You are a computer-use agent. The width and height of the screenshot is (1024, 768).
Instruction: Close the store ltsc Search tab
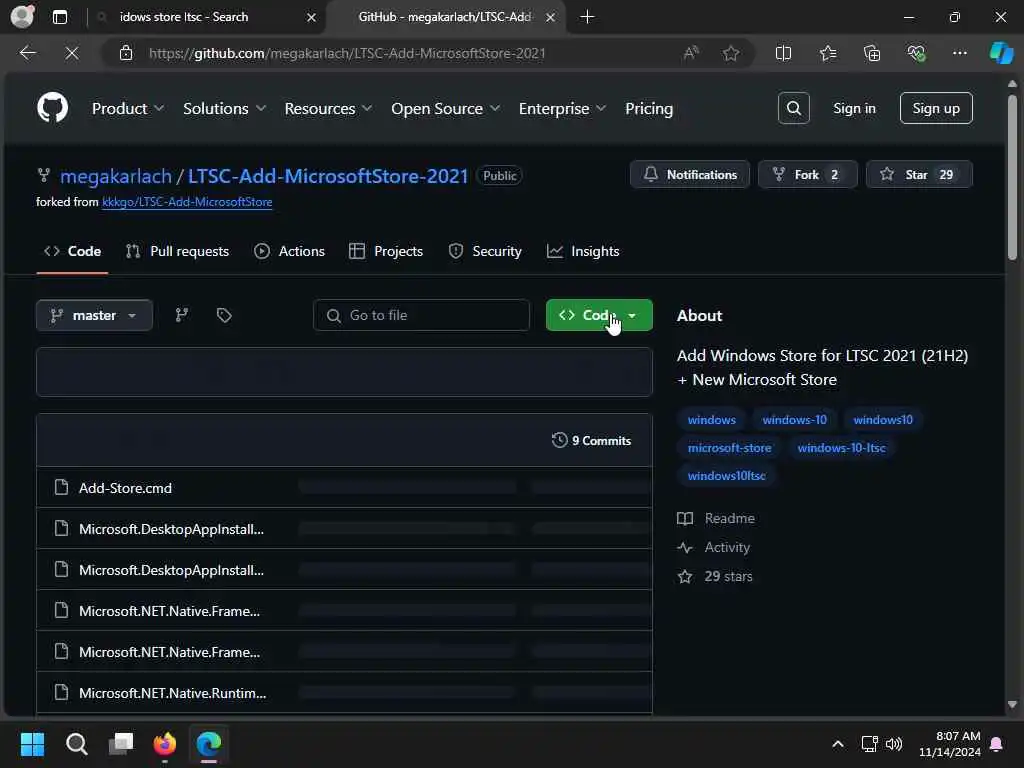[312, 17]
